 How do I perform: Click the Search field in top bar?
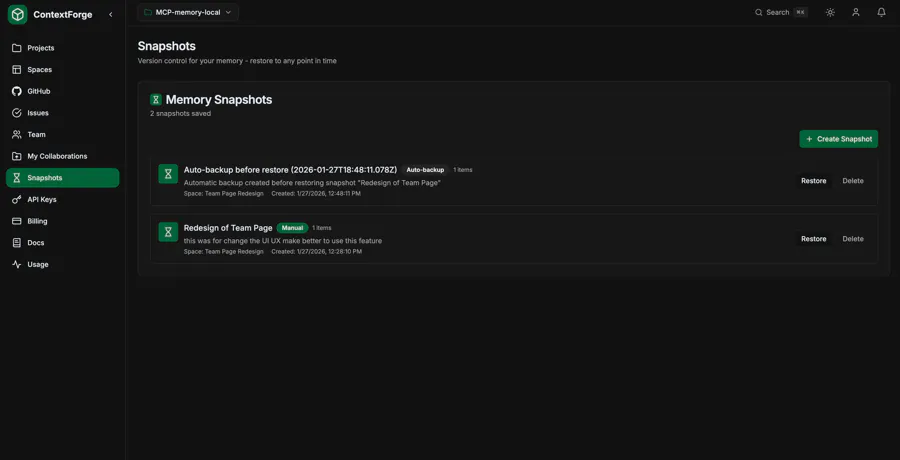781,12
